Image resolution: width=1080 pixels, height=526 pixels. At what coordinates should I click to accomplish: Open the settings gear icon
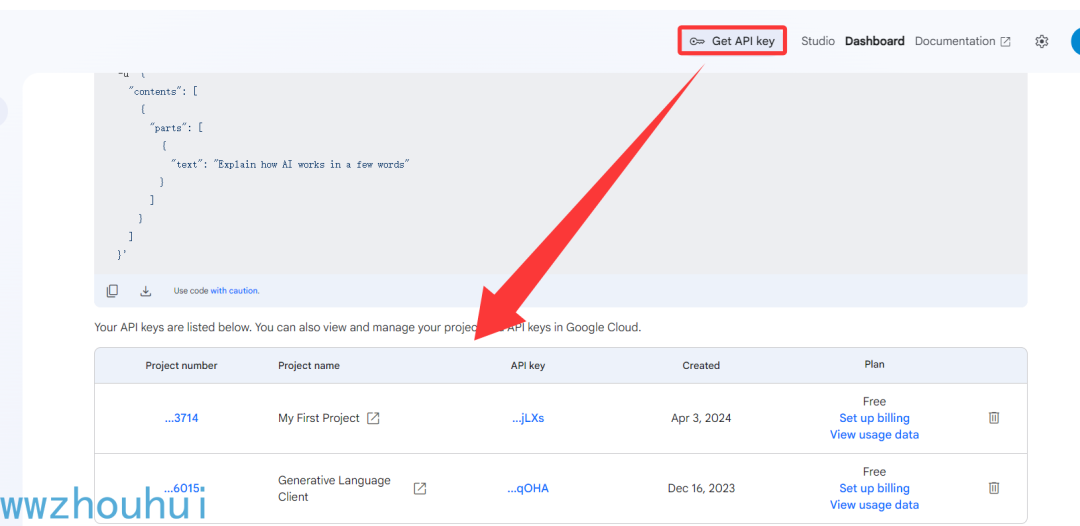coord(1042,41)
